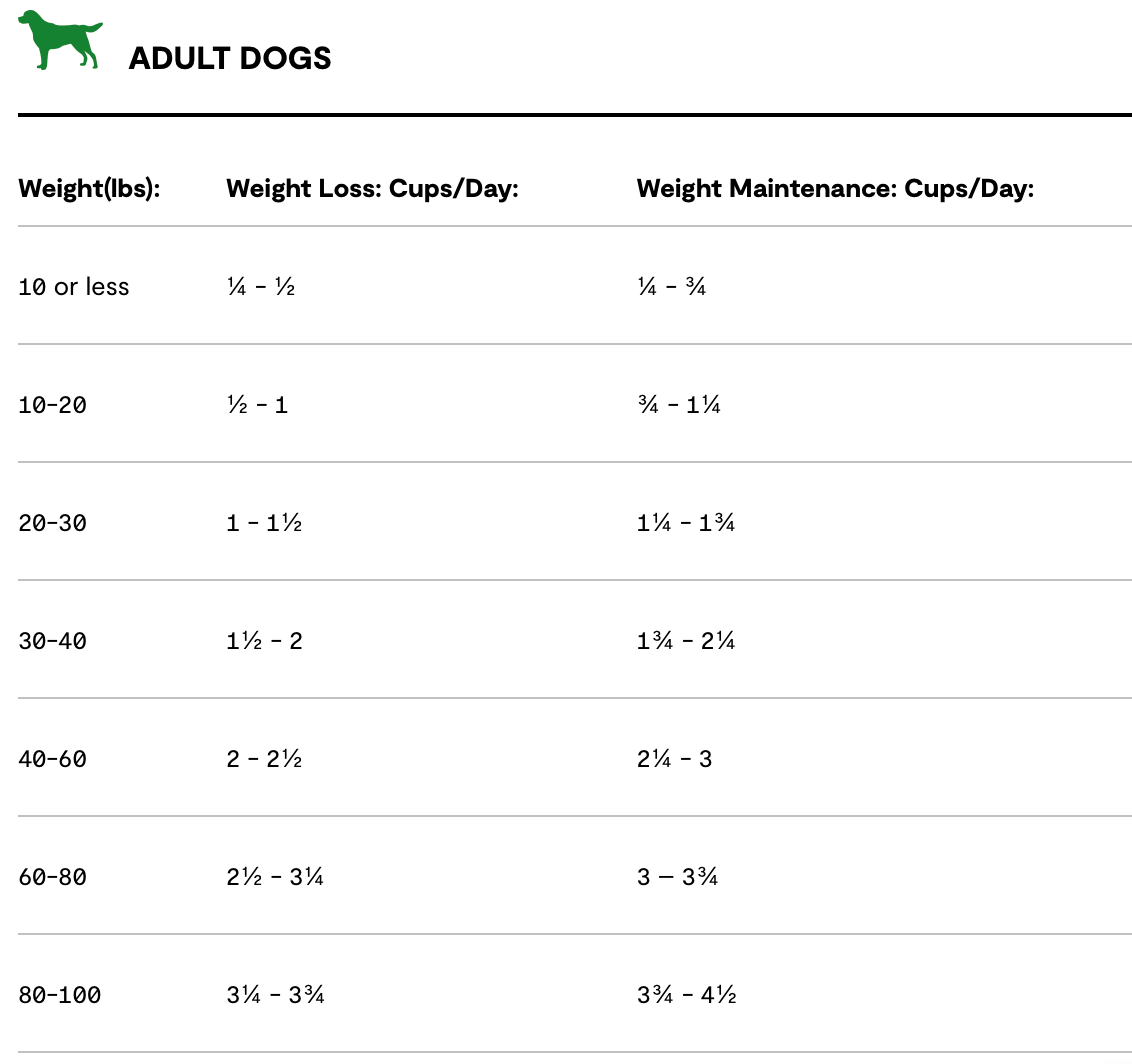Select the "10 or less" weight cell

click(x=74, y=287)
